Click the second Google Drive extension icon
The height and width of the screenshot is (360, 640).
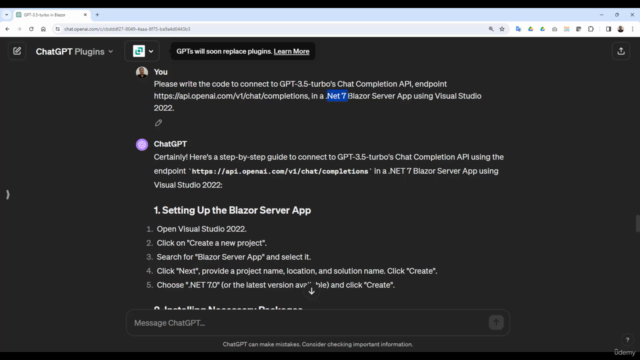[542, 29]
